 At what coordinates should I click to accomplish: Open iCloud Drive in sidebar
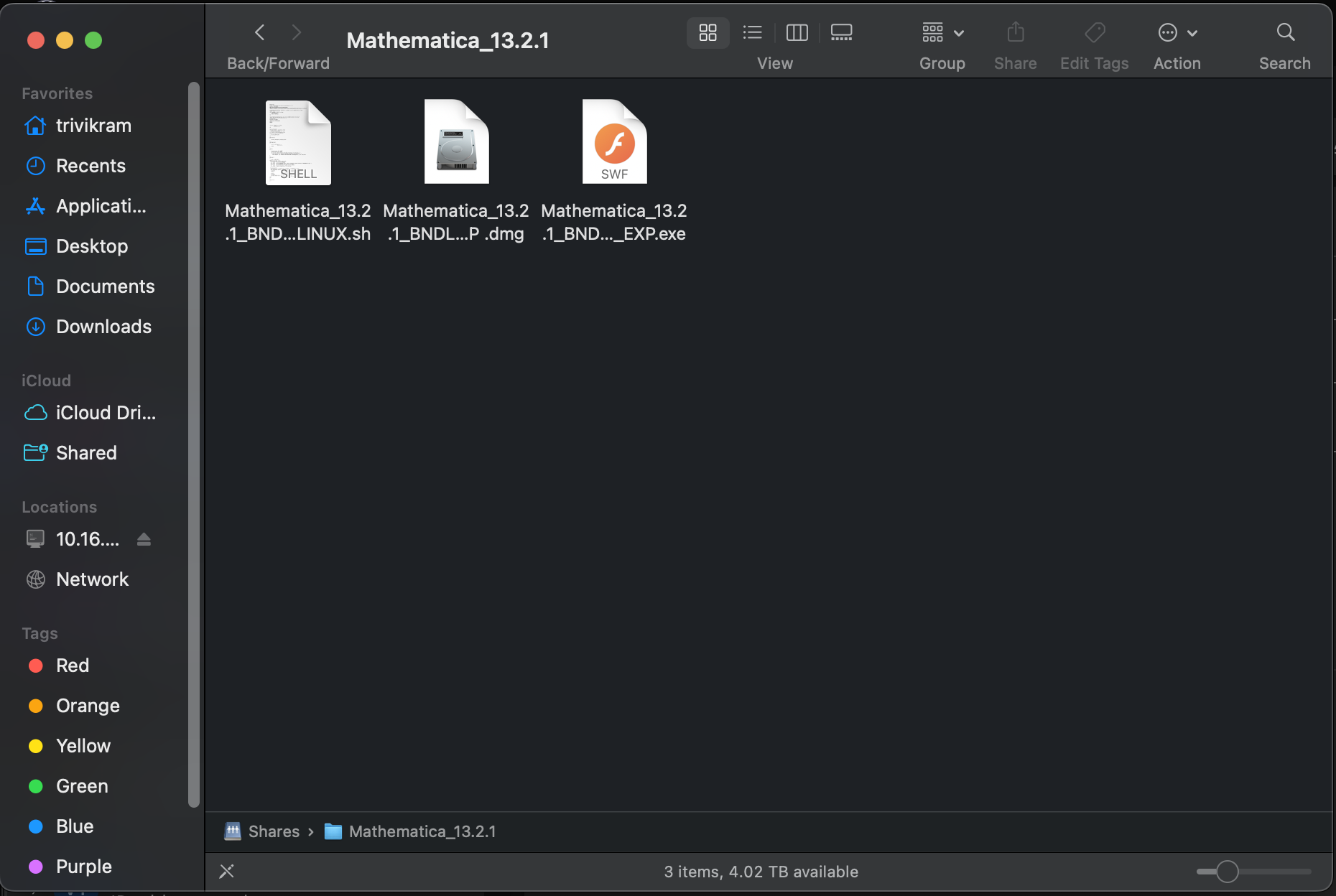(x=105, y=413)
